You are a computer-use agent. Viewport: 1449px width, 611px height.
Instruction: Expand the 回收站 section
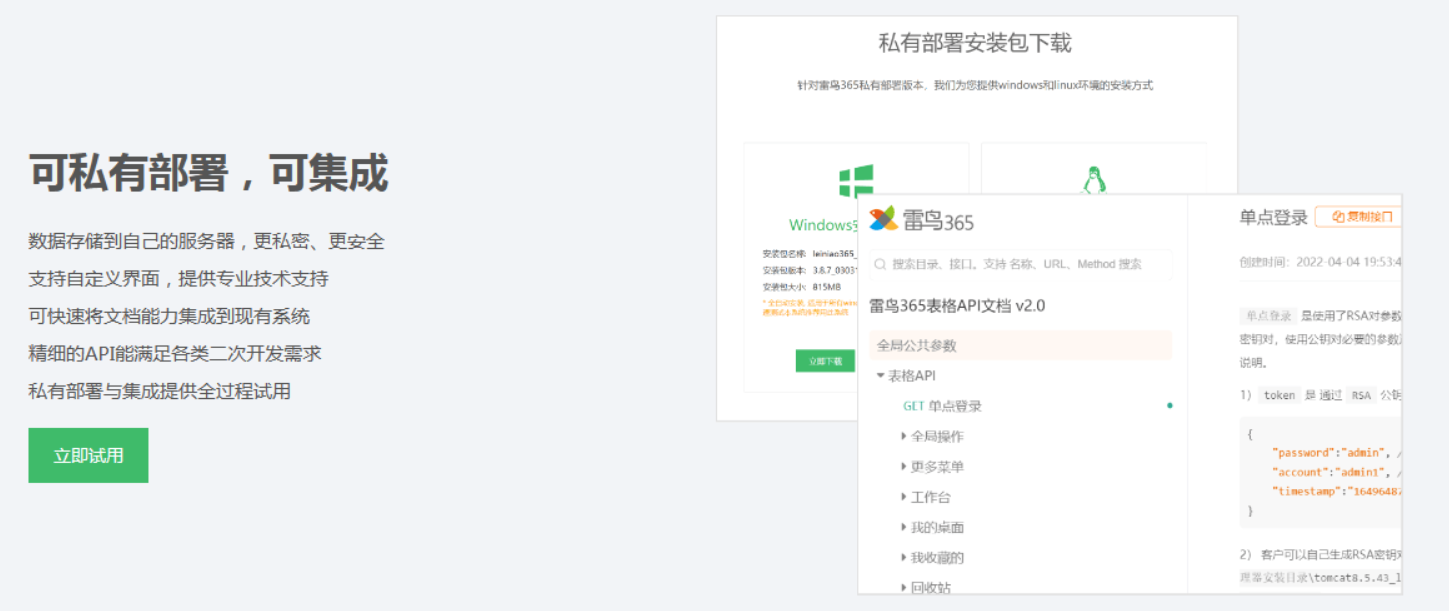click(905, 587)
